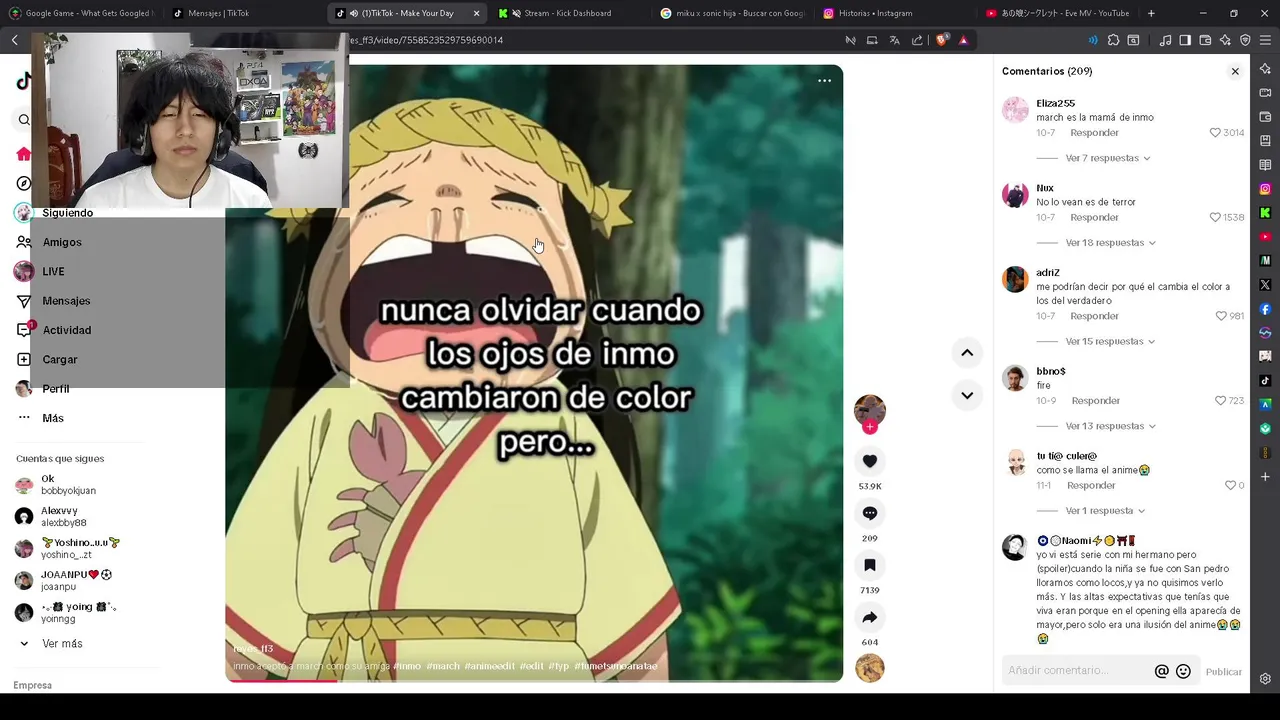This screenshot has width=1280, height=720.
Task: Toggle the browser sidebar panel icon
Action: (1185, 40)
